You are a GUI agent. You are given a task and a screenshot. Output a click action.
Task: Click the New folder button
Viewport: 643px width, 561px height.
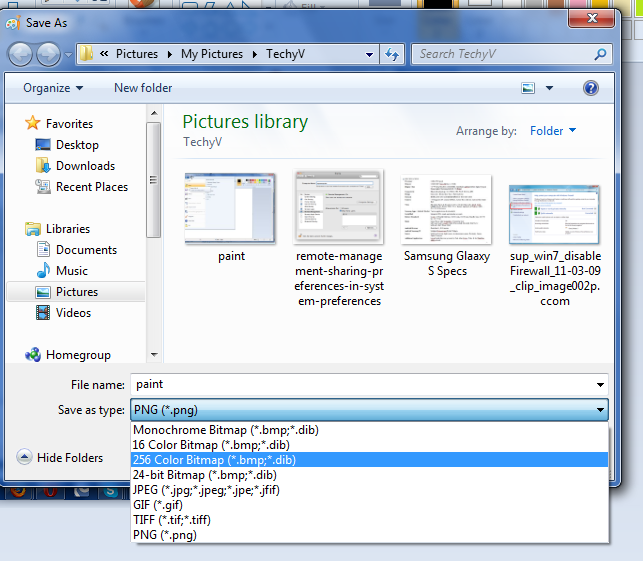coord(143,88)
